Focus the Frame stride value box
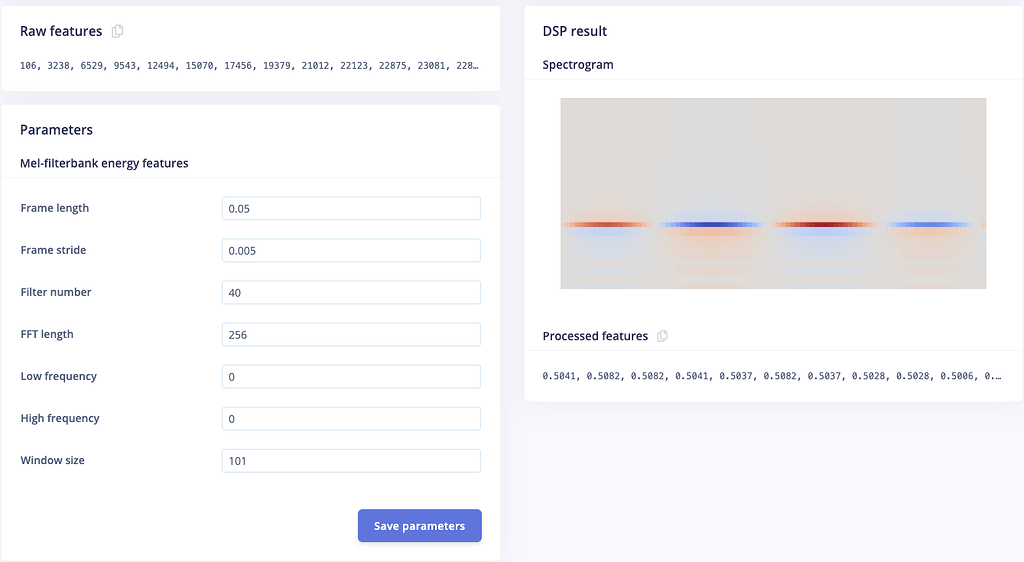Image resolution: width=1024 pixels, height=562 pixels. tap(351, 250)
